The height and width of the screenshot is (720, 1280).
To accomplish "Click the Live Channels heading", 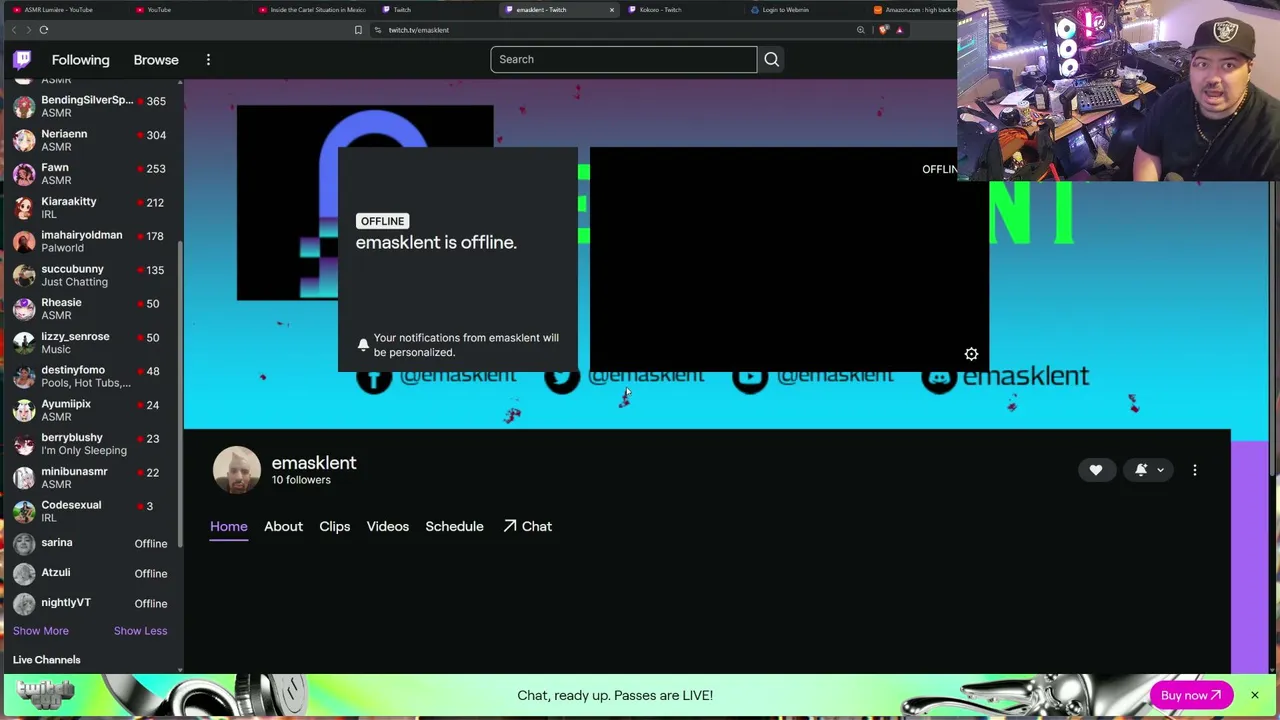I will 47,660.
